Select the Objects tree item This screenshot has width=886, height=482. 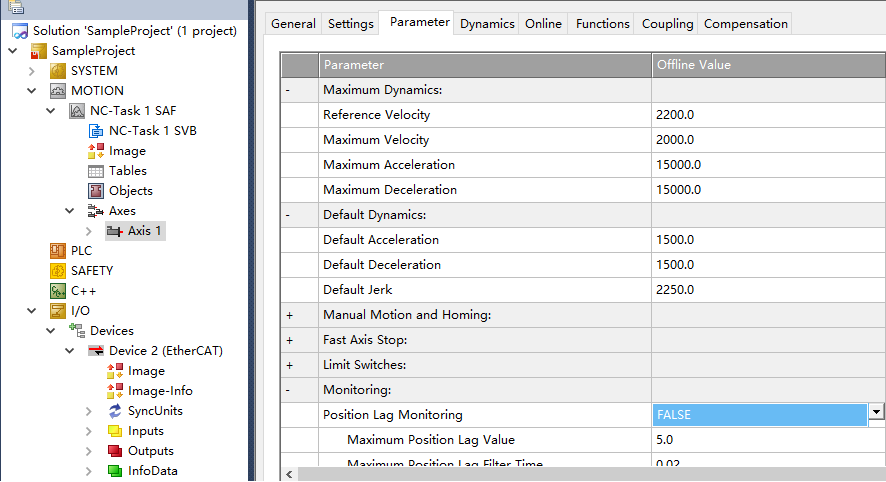[x=130, y=191]
